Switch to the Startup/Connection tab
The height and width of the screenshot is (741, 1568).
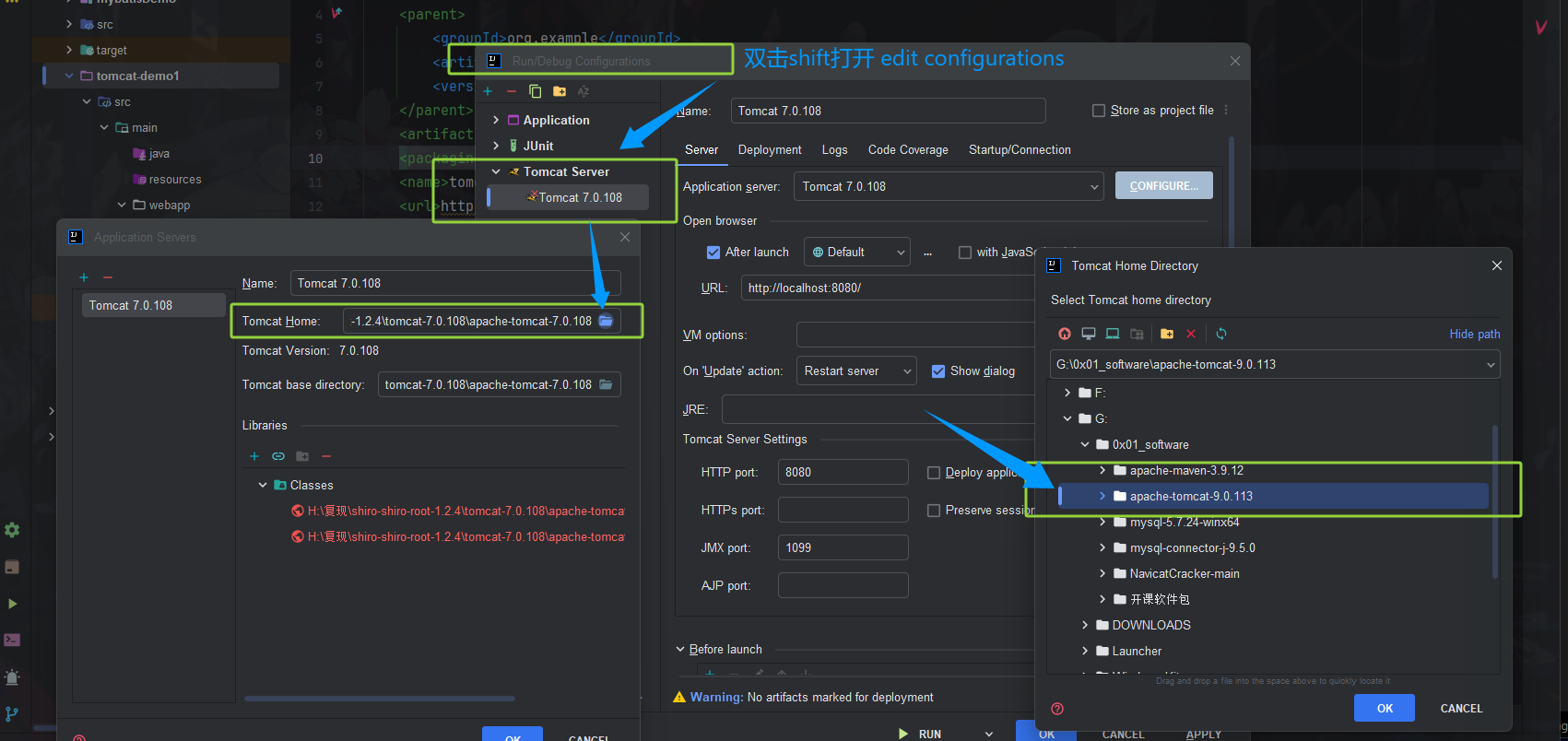tap(1020, 150)
